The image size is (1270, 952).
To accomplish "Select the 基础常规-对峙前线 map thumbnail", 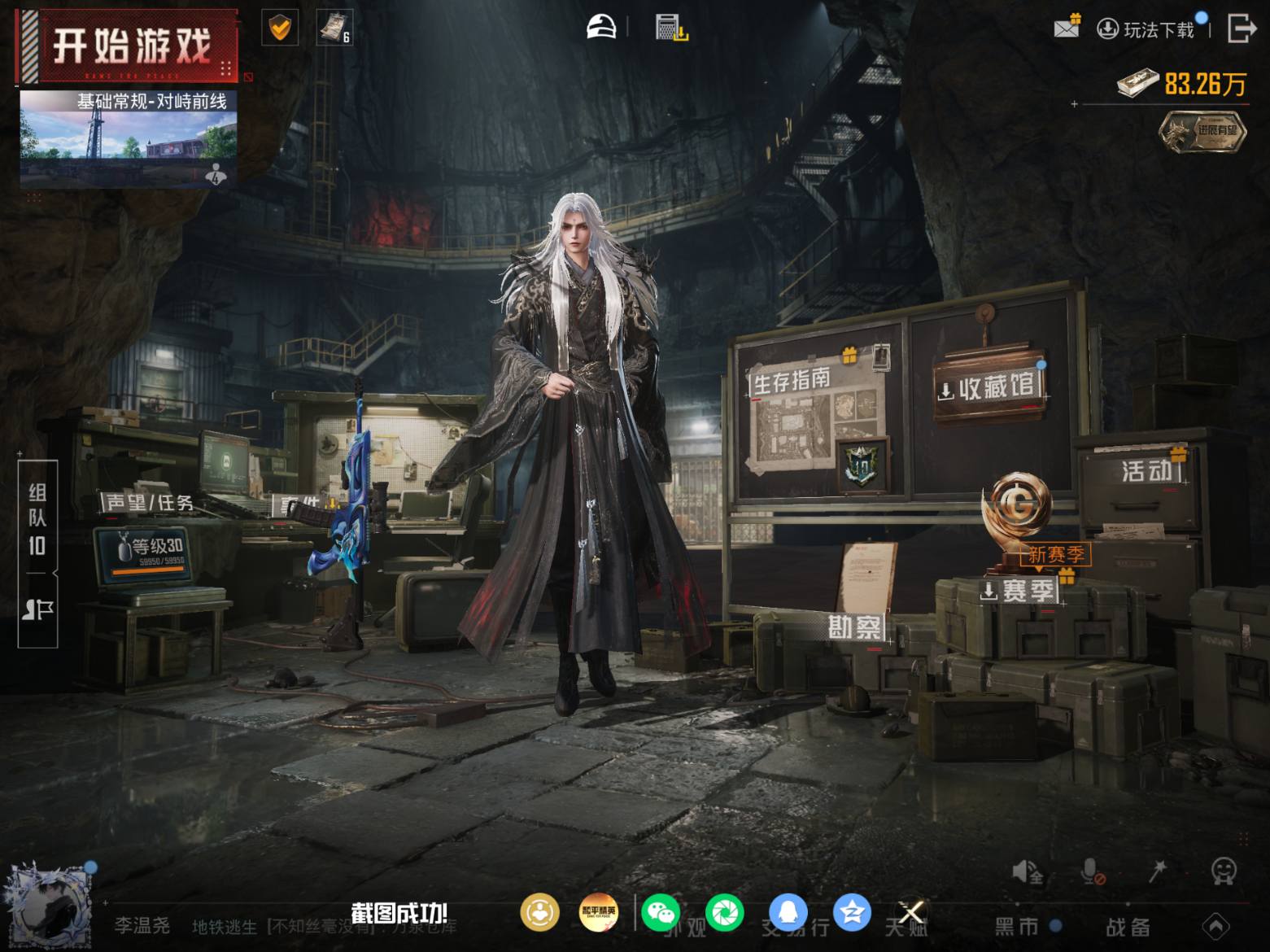I will coord(129,138).
